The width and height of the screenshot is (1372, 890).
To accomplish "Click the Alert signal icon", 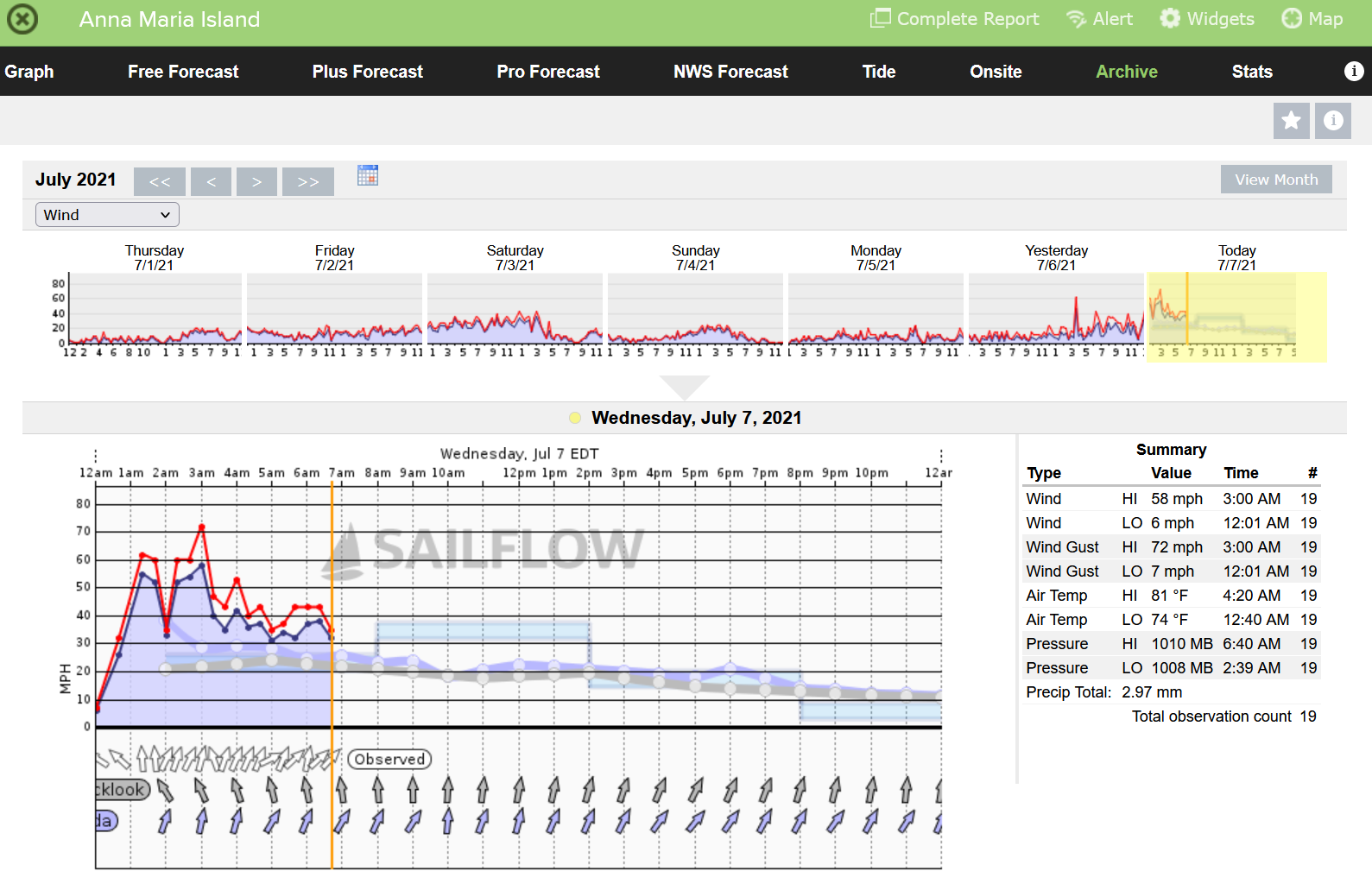I will 1076,19.
